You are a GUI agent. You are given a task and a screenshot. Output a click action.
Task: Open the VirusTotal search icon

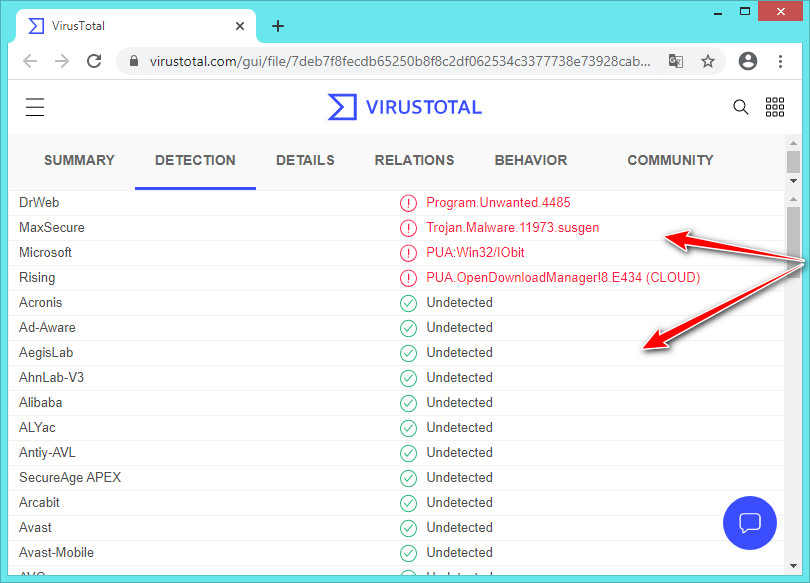740,107
